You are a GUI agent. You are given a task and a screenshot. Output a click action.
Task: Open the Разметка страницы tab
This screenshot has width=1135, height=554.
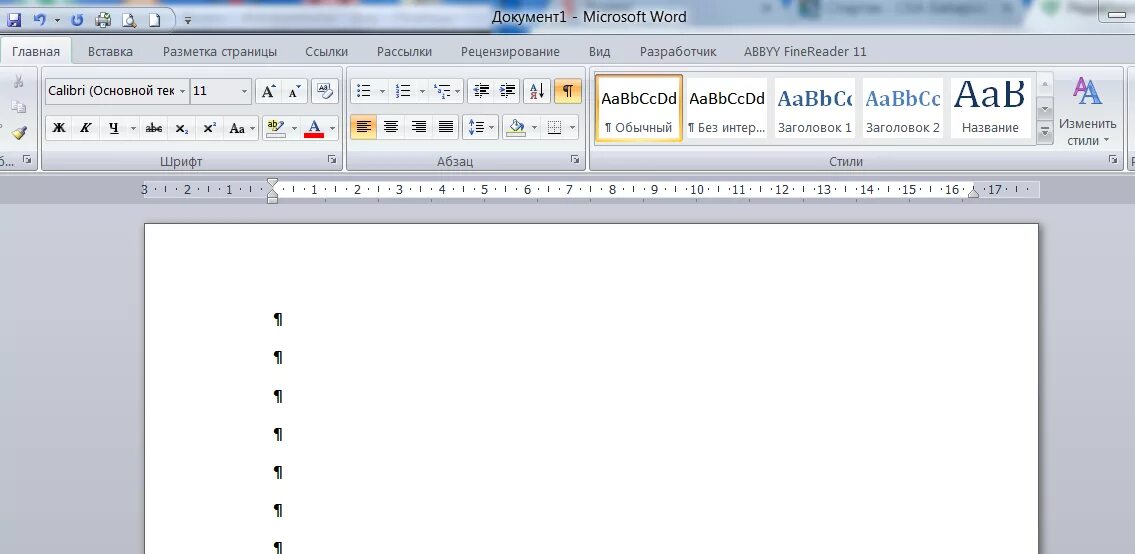click(219, 51)
